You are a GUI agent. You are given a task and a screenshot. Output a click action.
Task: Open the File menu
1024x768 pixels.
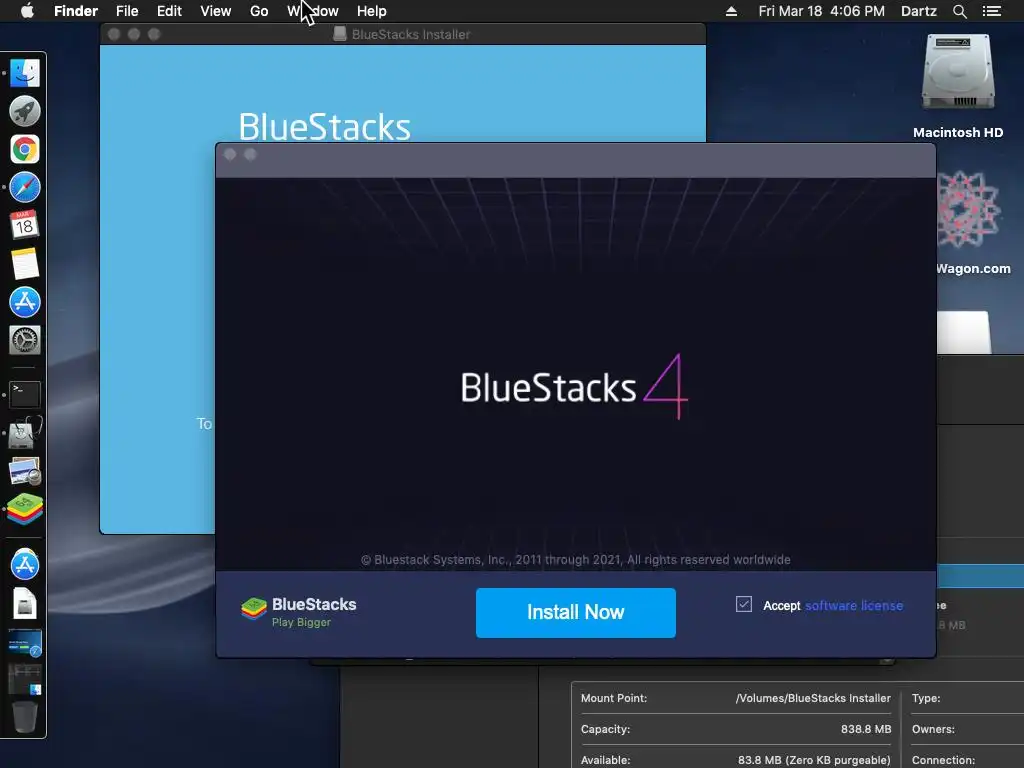(127, 11)
